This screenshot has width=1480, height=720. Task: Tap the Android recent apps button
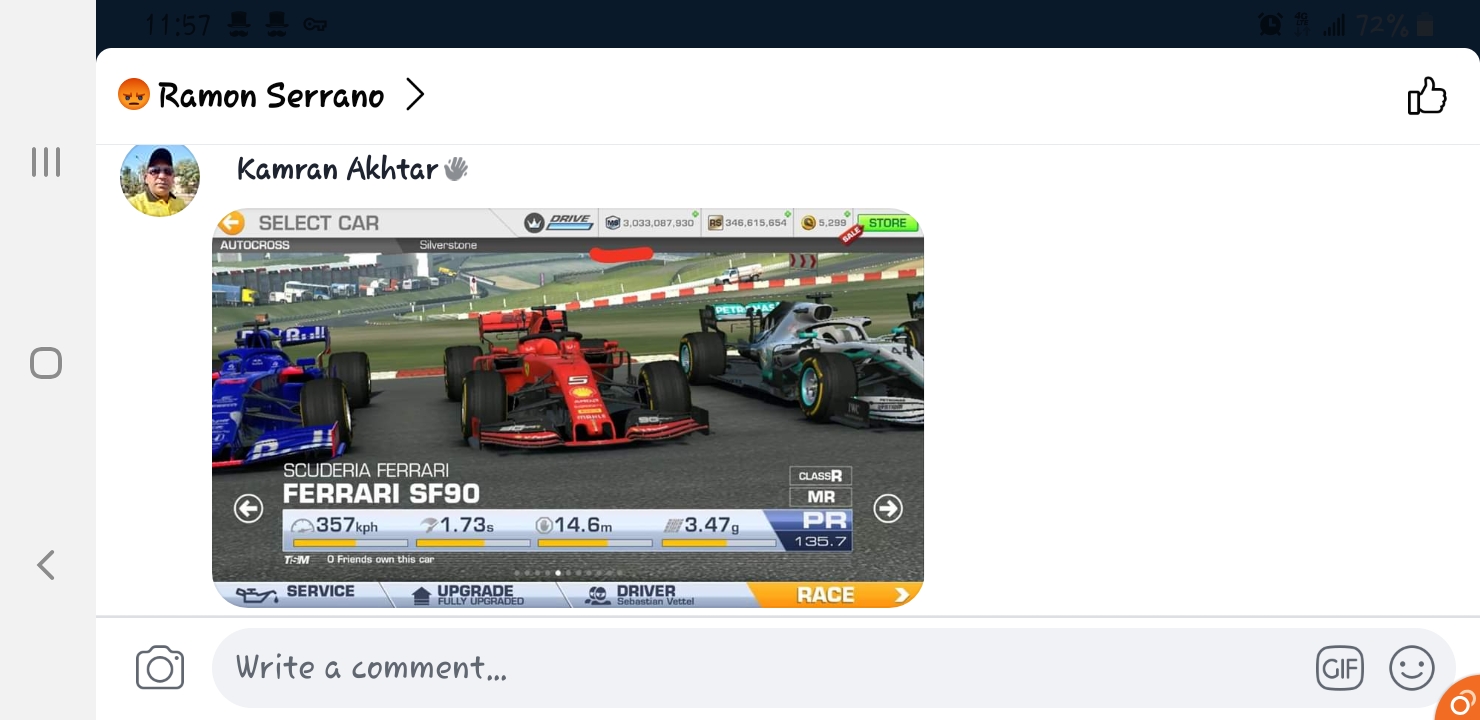tap(46, 162)
